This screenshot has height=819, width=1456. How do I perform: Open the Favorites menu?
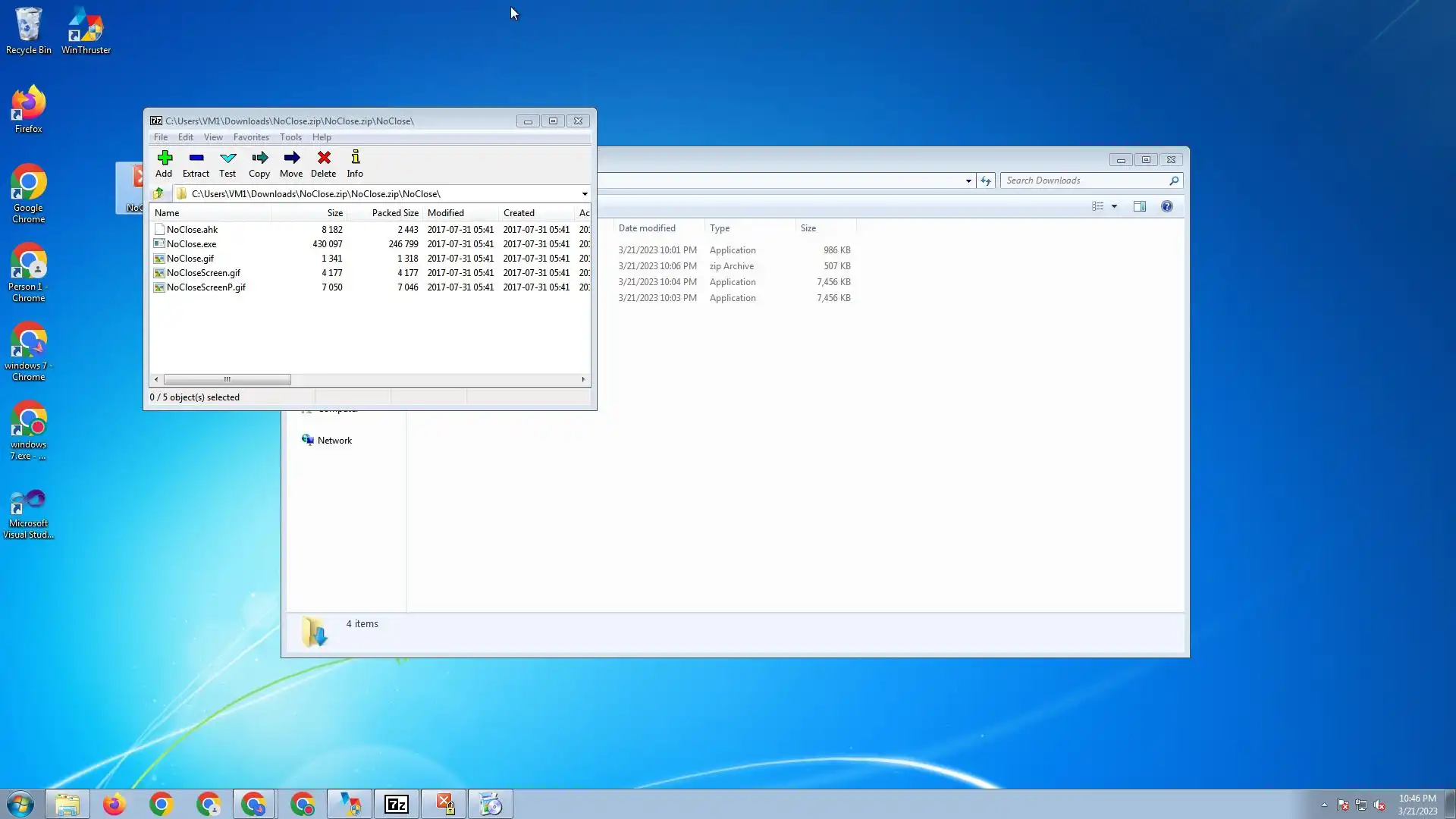pos(251,137)
